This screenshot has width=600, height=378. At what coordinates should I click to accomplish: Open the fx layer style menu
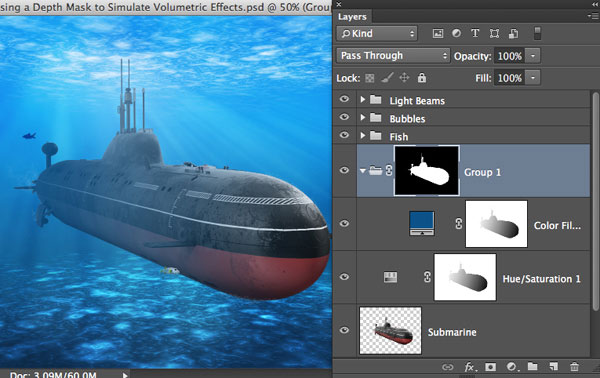470,367
